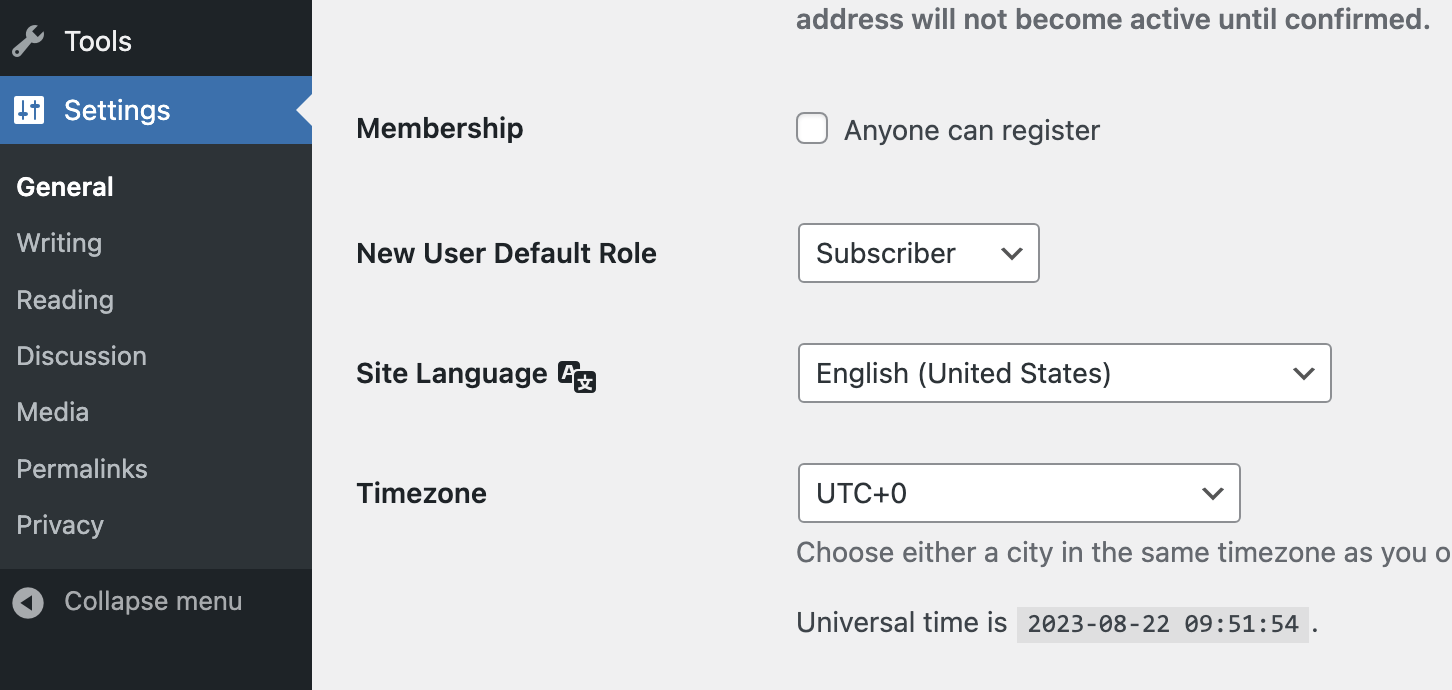This screenshot has width=1452, height=690.
Task: Click the Membership field label
Action: pos(440,129)
